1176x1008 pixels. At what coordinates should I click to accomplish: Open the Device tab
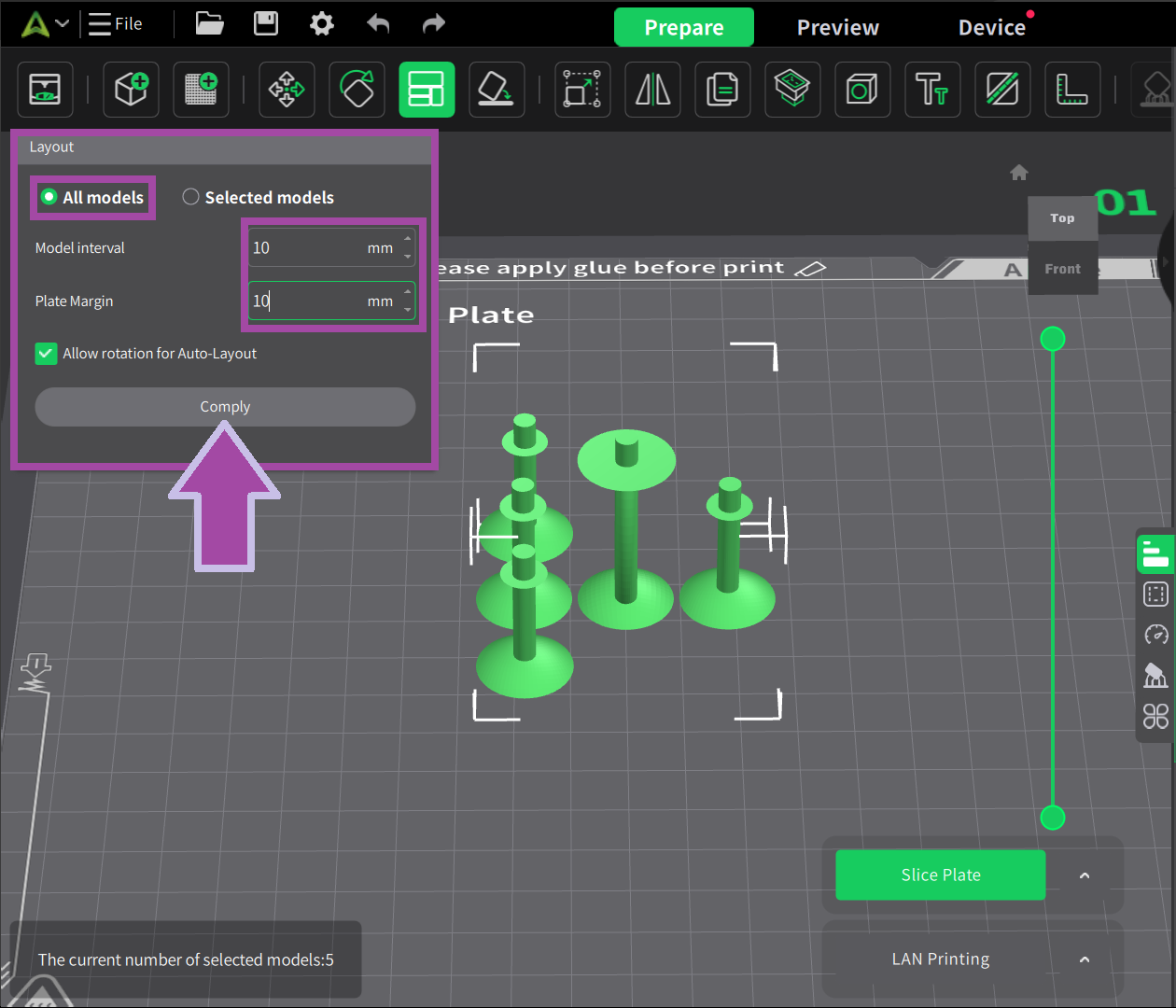991,27
